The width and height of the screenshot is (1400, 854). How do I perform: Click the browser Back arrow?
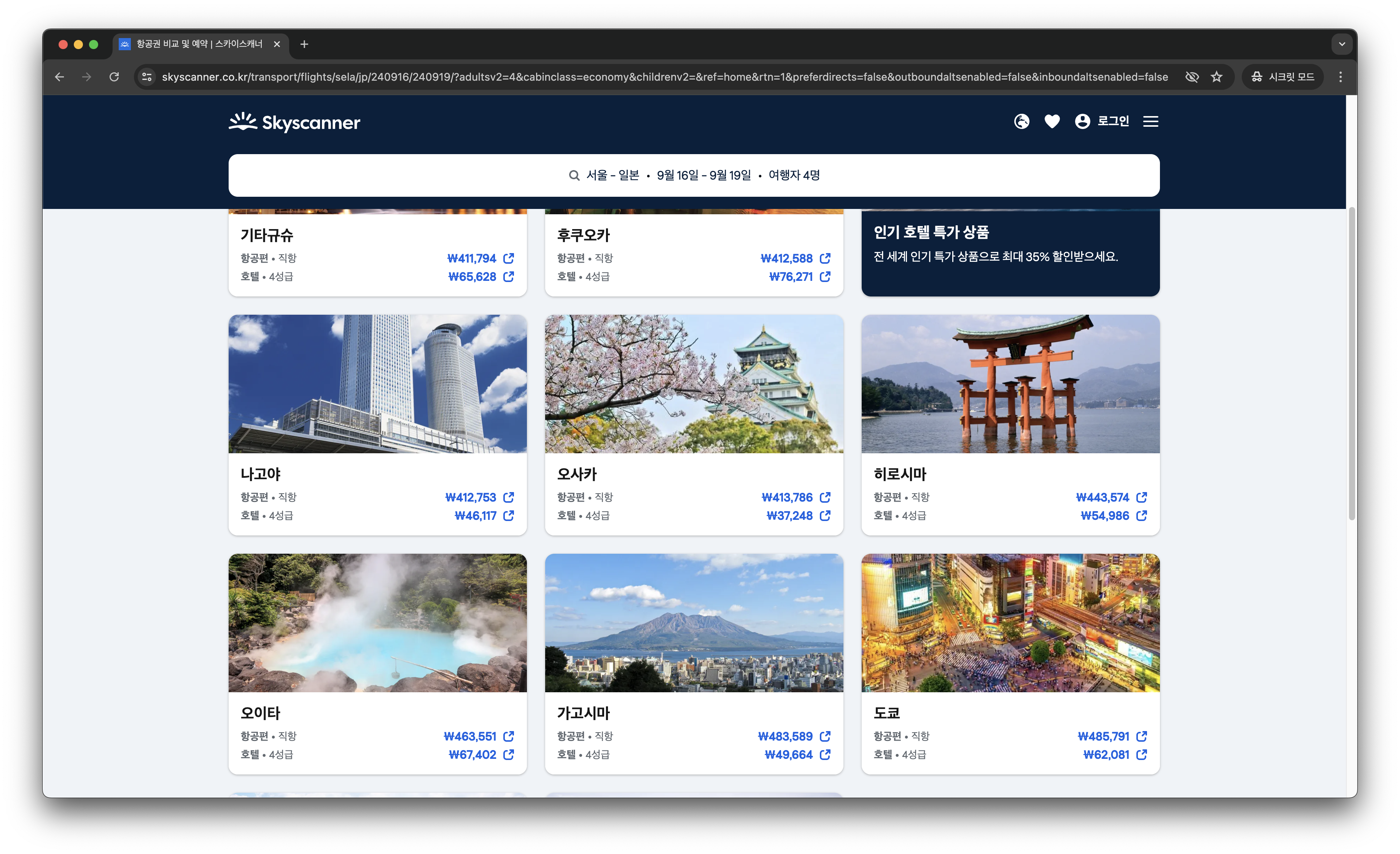click(59, 77)
